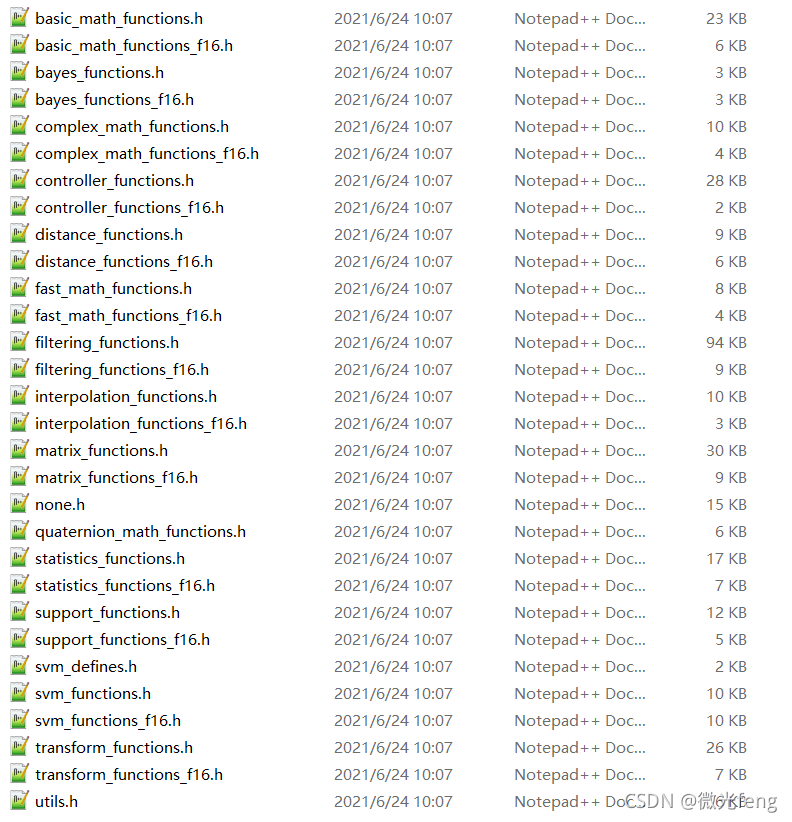Select the file name basic_math_functions_f16.h
This screenshot has height=822, width=792.
pyautogui.click(x=134, y=46)
